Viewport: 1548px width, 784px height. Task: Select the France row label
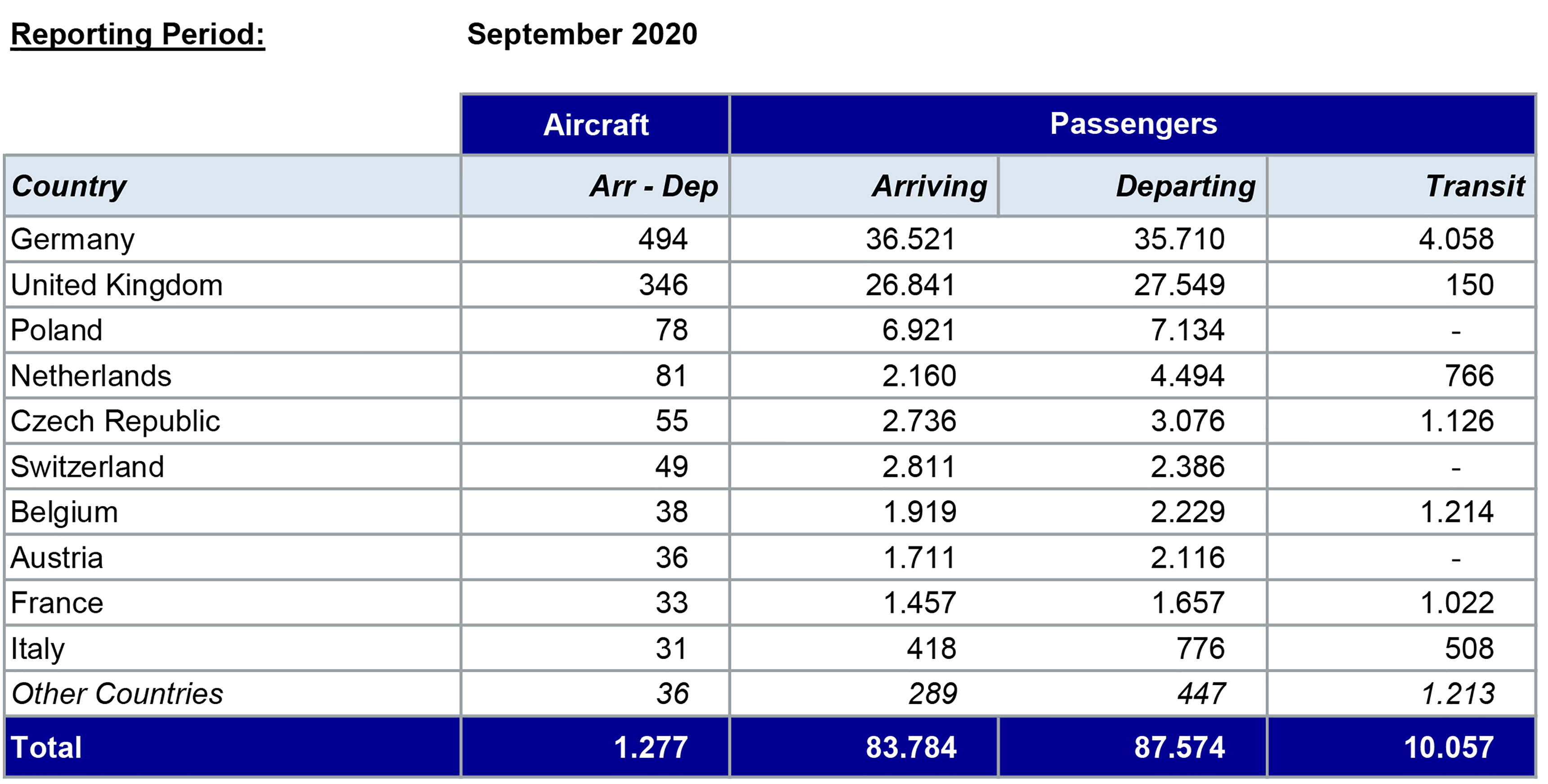(57, 603)
